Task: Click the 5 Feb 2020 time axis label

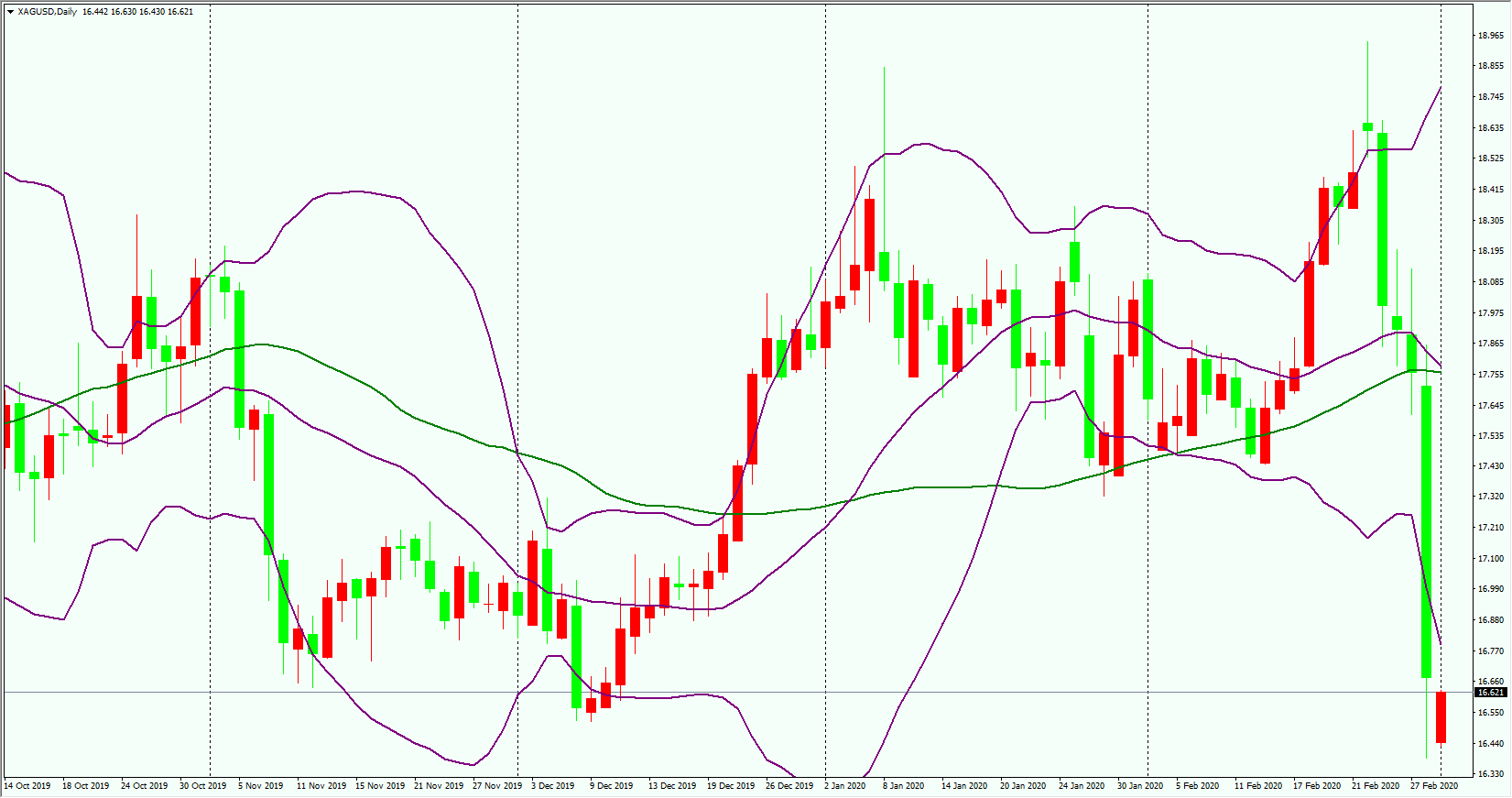Action: [x=1198, y=786]
